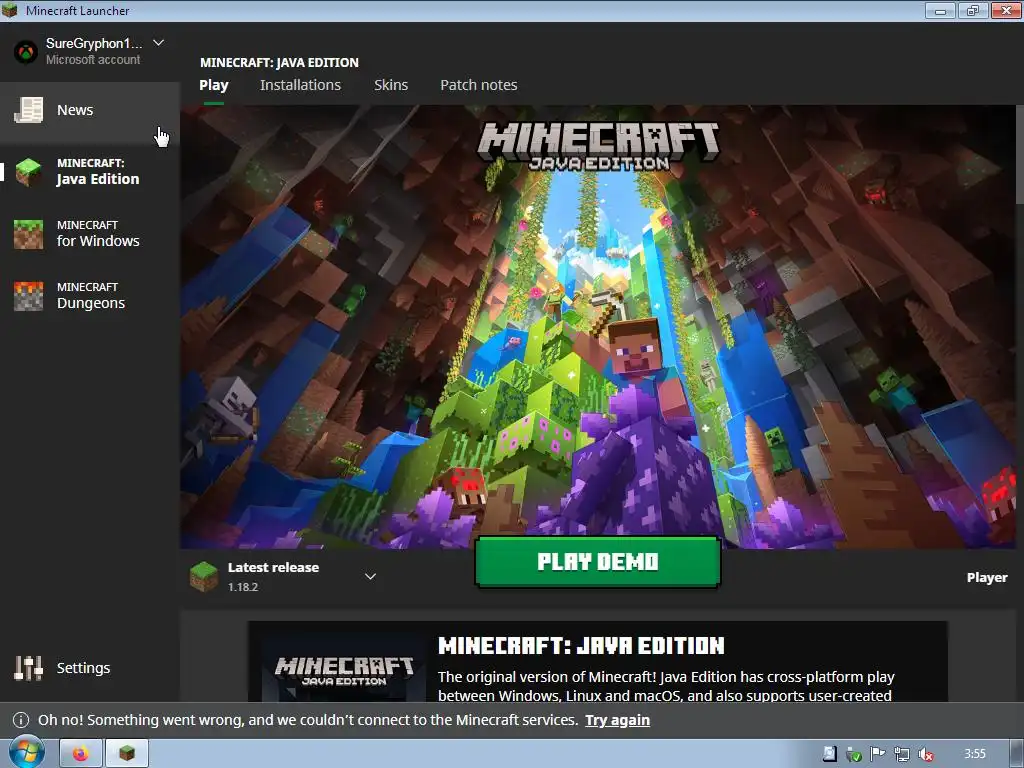Click Minecraft Launcher taskbar icon
The image size is (1024, 768).
(127, 754)
